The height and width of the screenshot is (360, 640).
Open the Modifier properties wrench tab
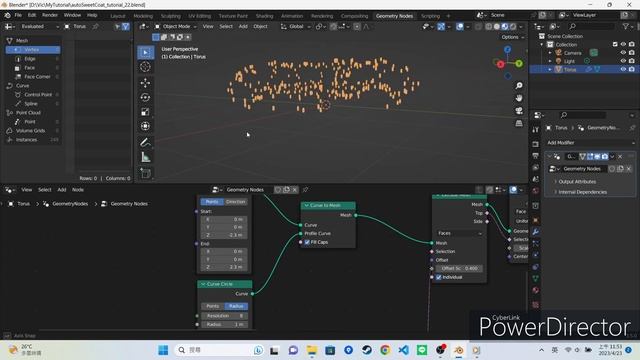536,232
